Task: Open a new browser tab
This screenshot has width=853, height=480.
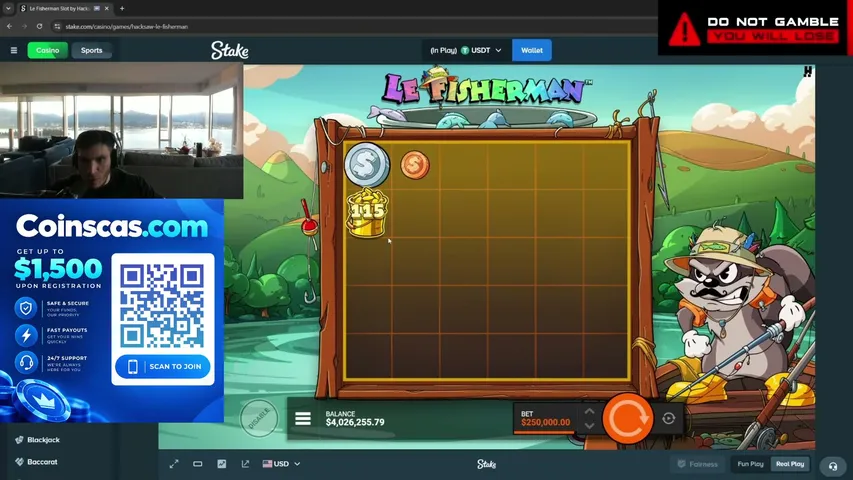Action: click(x=122, y=9)
